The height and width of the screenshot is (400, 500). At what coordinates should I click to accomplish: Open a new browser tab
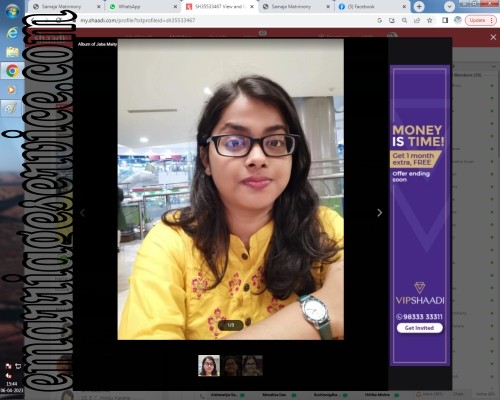[x=419, y=6]
